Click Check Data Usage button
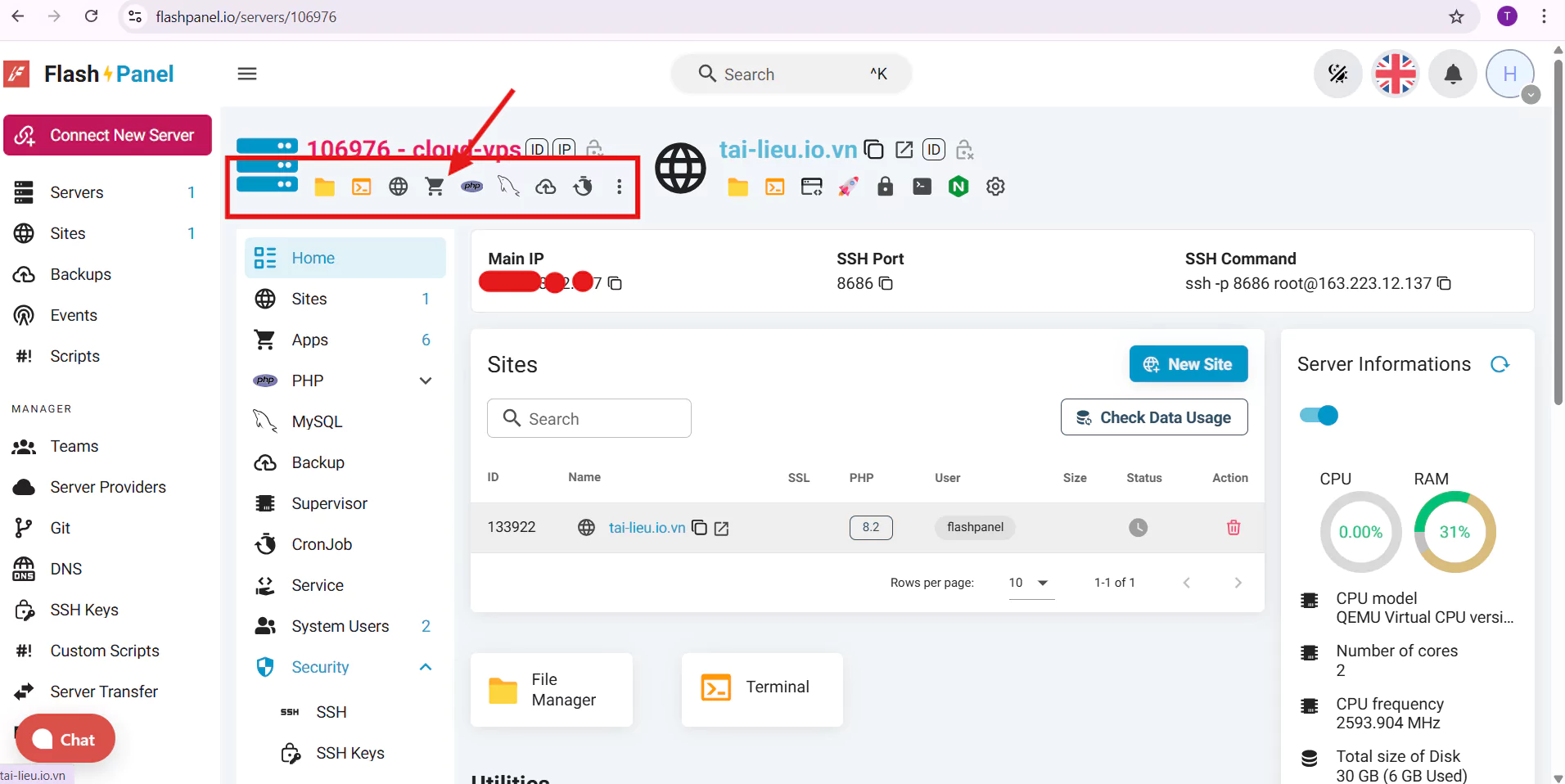Image resolution: width=1565 pixels, height=784 pixels. 1153,417
